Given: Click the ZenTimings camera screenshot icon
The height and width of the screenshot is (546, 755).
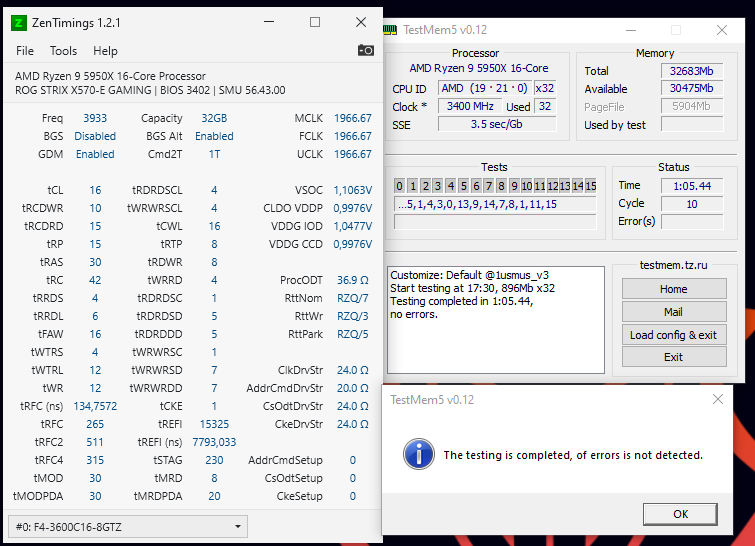Looking at the screenshot, I should point(365,50).
